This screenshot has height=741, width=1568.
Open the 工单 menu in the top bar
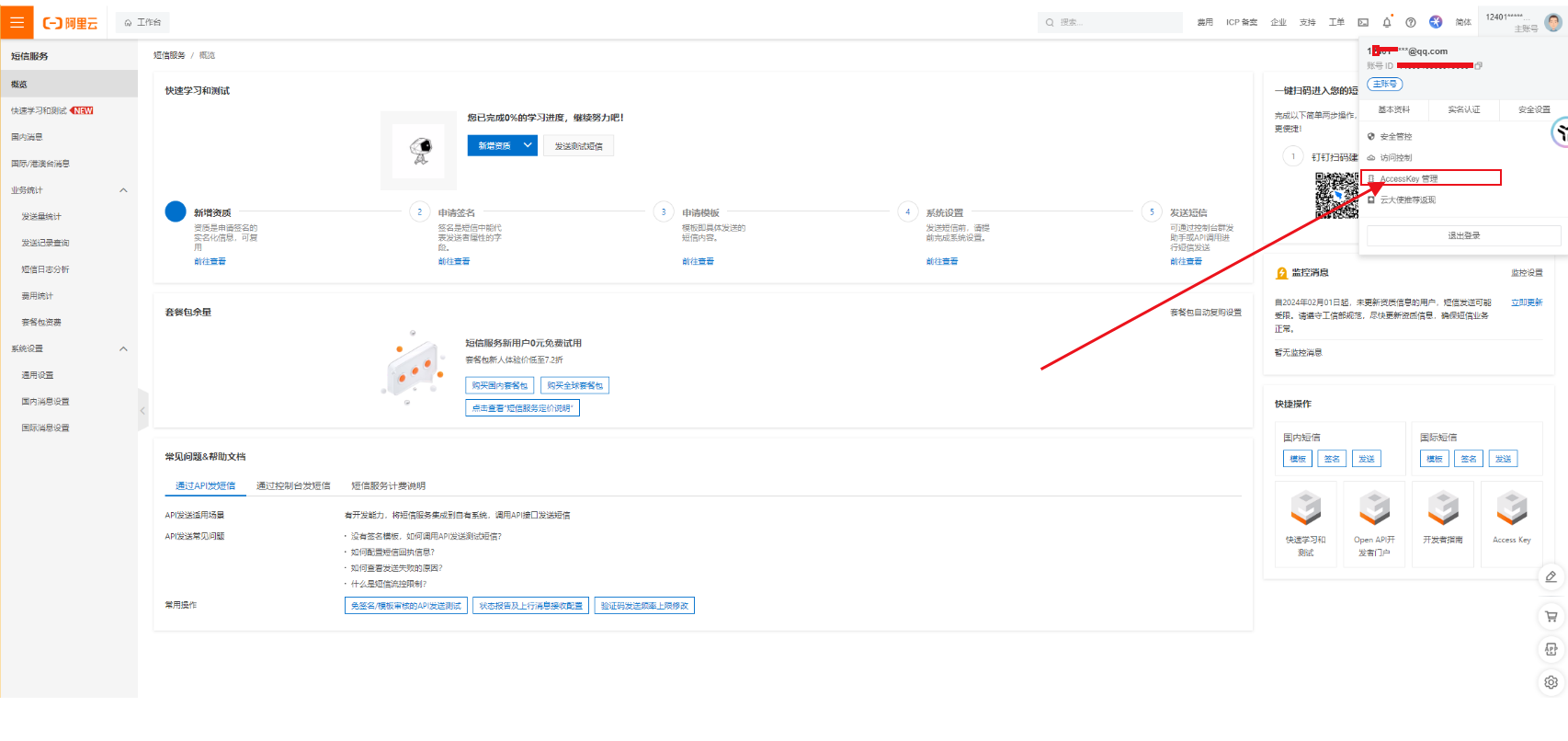pos(1336,22)
